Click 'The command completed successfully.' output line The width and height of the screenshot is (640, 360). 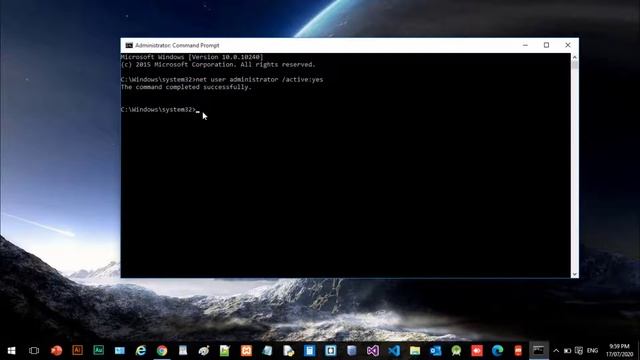point(186,87)
